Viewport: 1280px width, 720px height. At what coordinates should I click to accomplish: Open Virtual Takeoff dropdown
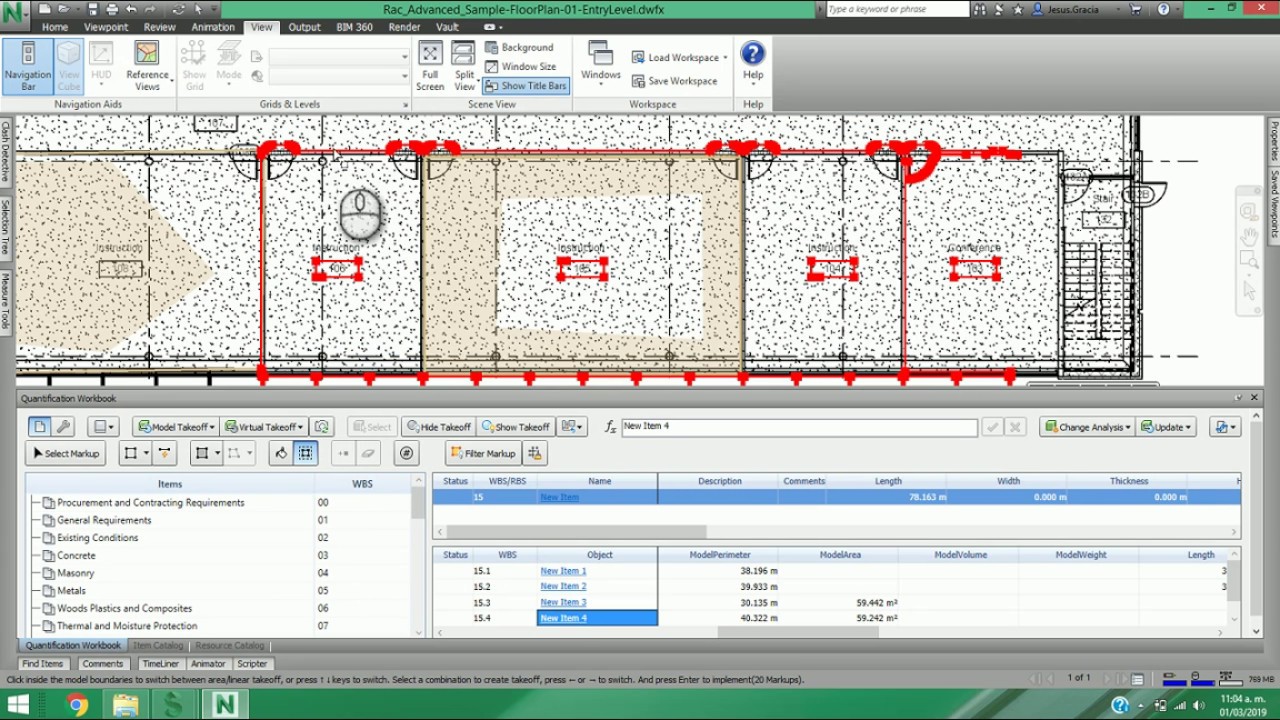(264, 427)
